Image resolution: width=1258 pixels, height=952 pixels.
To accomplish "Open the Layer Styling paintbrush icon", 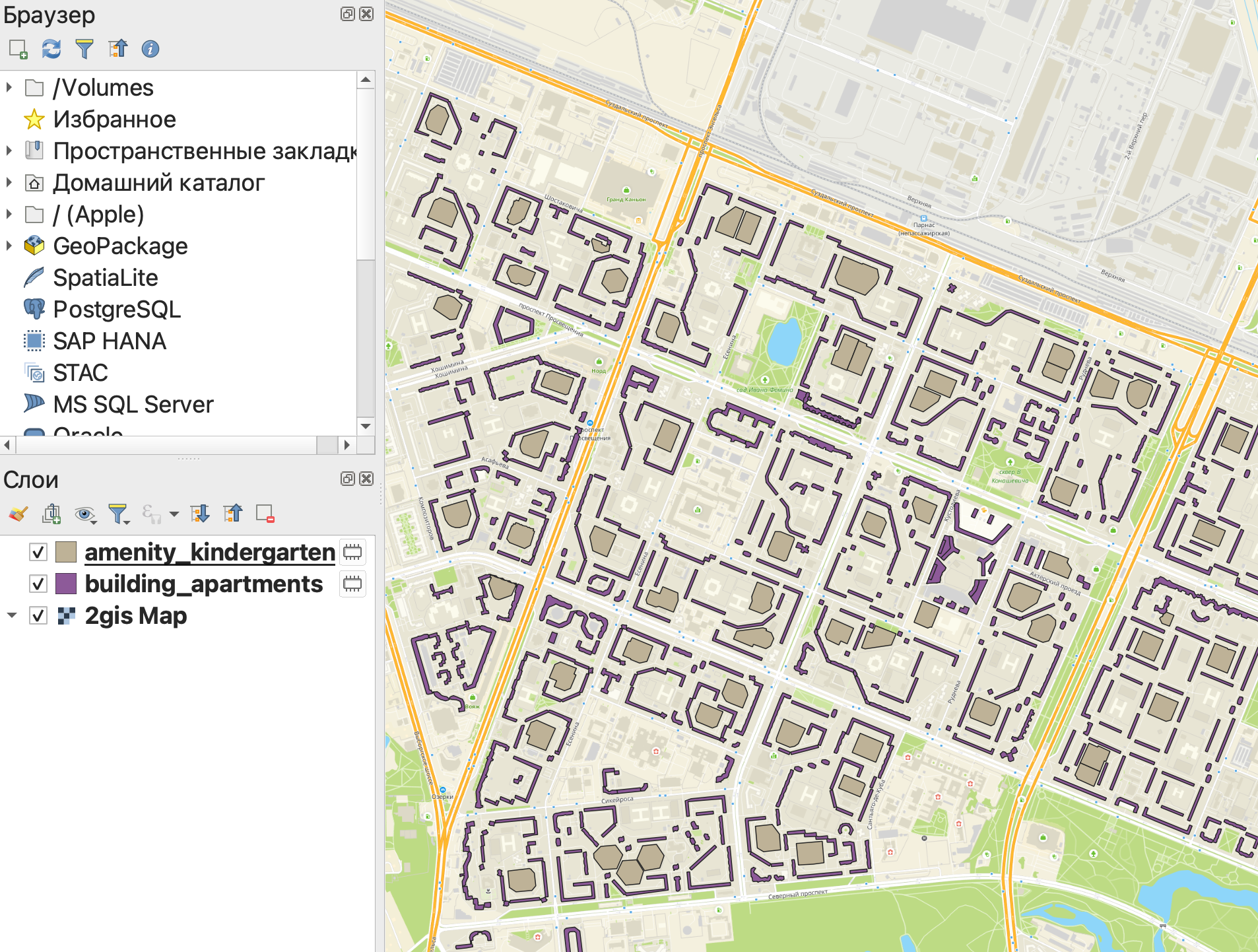I will (18, 514).
